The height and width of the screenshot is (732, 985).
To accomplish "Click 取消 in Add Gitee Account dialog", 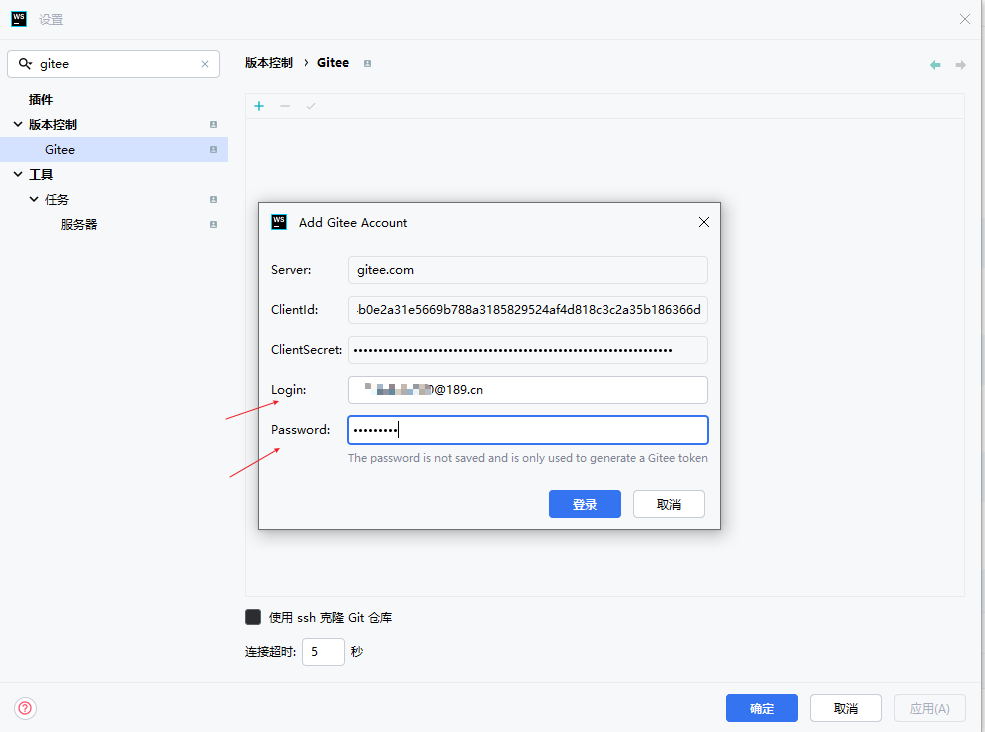I will pos(668,504).
